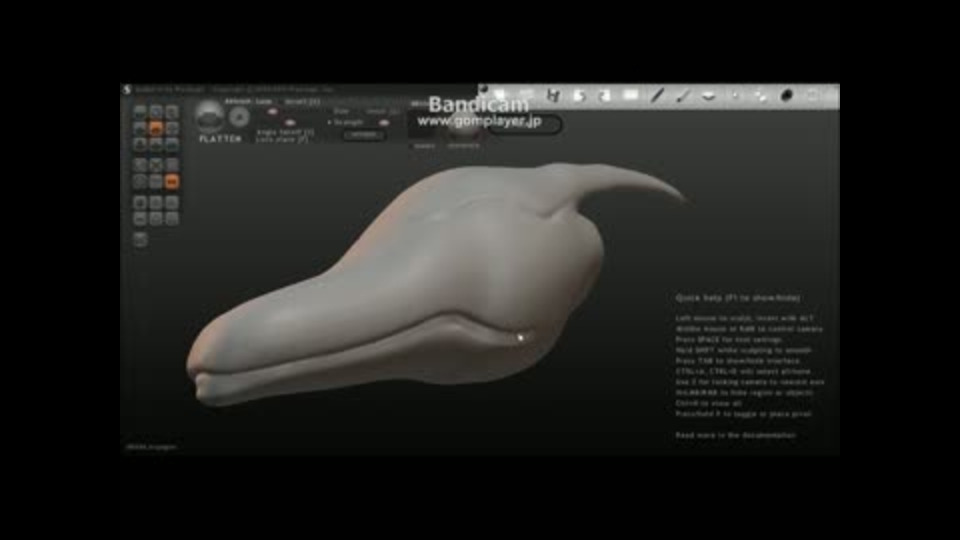Select the highlighted Flatten tool
This screenshot has width=960, height=540.
(x=156, y=128)
